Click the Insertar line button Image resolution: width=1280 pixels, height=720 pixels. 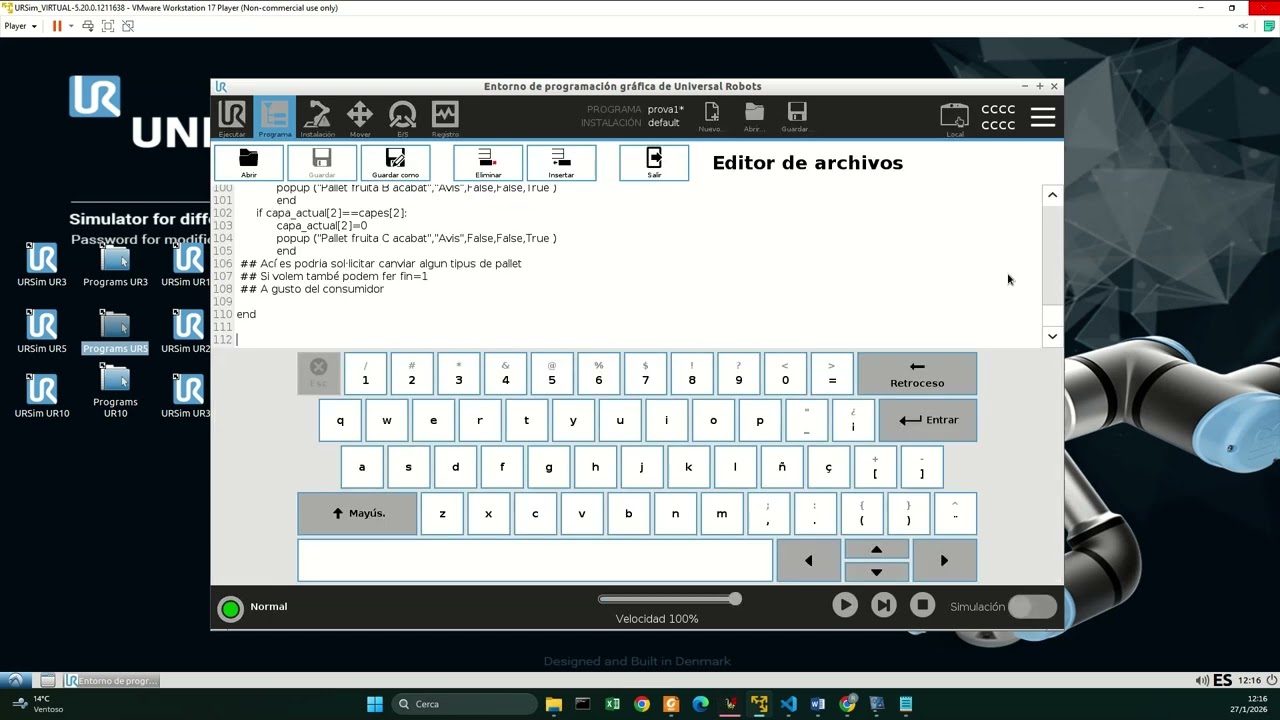pyautogui.click(x=561, y=163)
